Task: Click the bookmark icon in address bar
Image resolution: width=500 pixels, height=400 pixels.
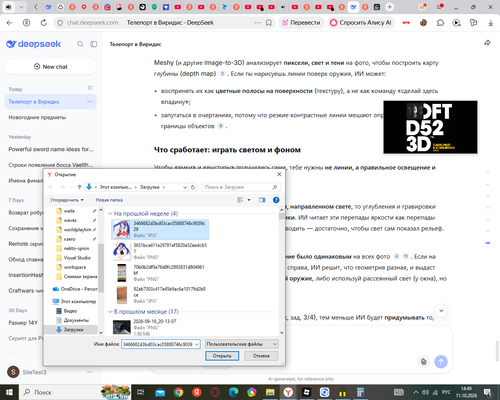Action: 269,23
